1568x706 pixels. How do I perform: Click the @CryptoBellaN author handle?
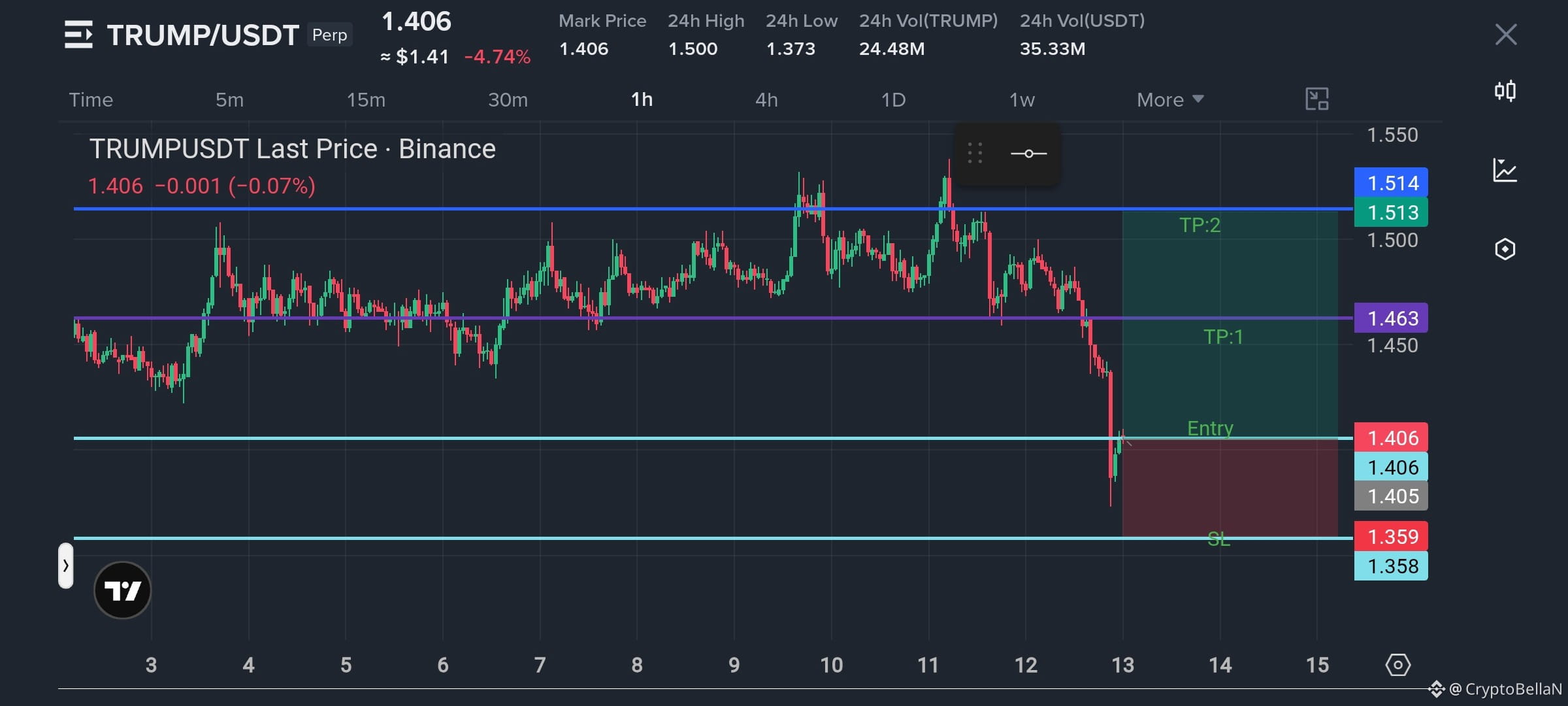coord(1505,689)
